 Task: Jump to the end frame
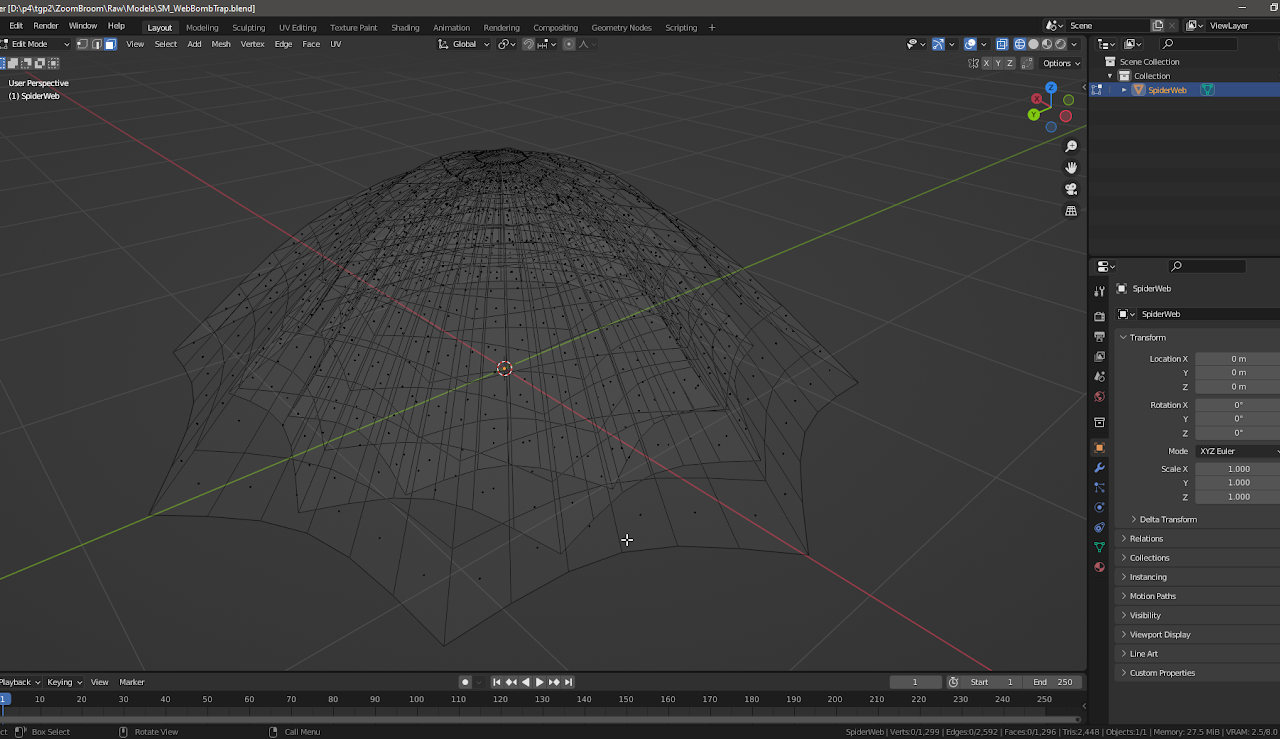click(x=569, y=682)
